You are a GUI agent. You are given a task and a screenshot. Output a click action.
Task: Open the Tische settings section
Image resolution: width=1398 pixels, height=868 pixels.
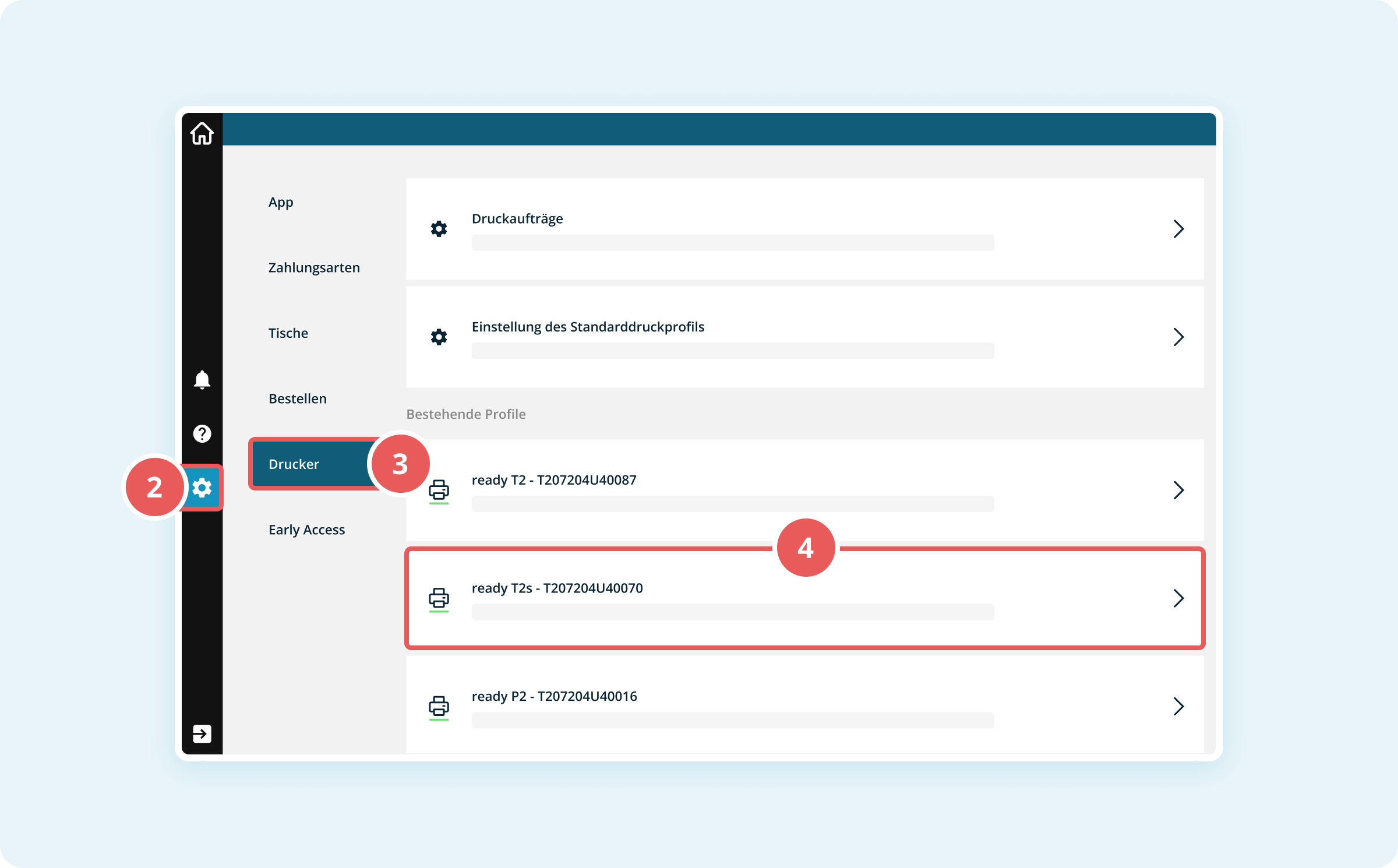pos(288,333)
